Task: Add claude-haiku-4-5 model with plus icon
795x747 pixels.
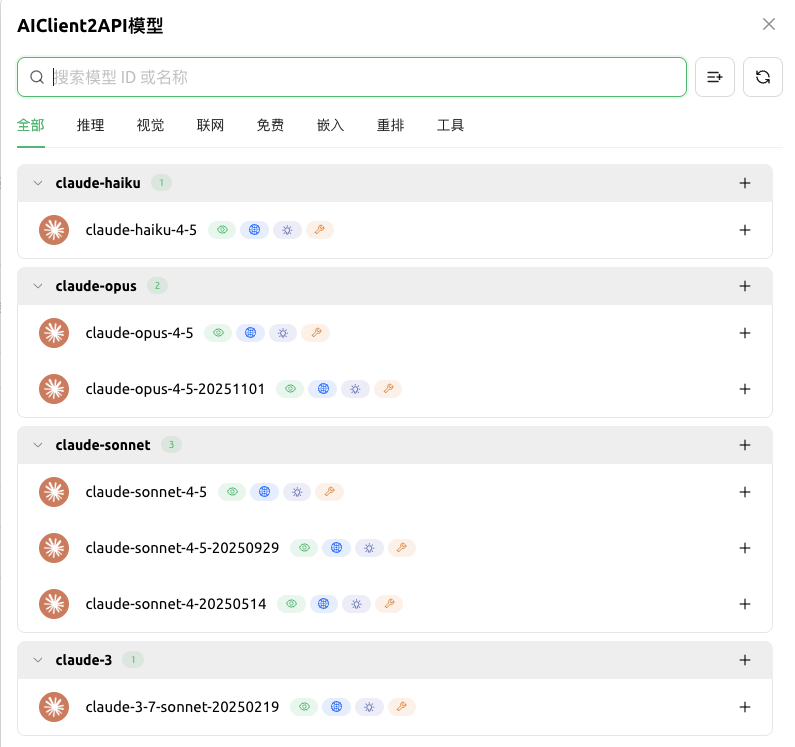Action: pyautogui.click(x=744, y=230)
